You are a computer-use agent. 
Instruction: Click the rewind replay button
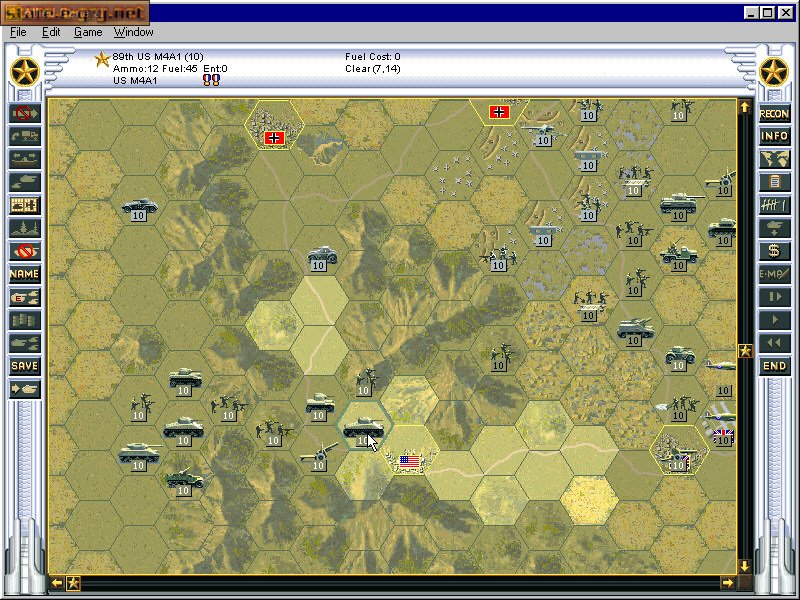tap(774, 343)
